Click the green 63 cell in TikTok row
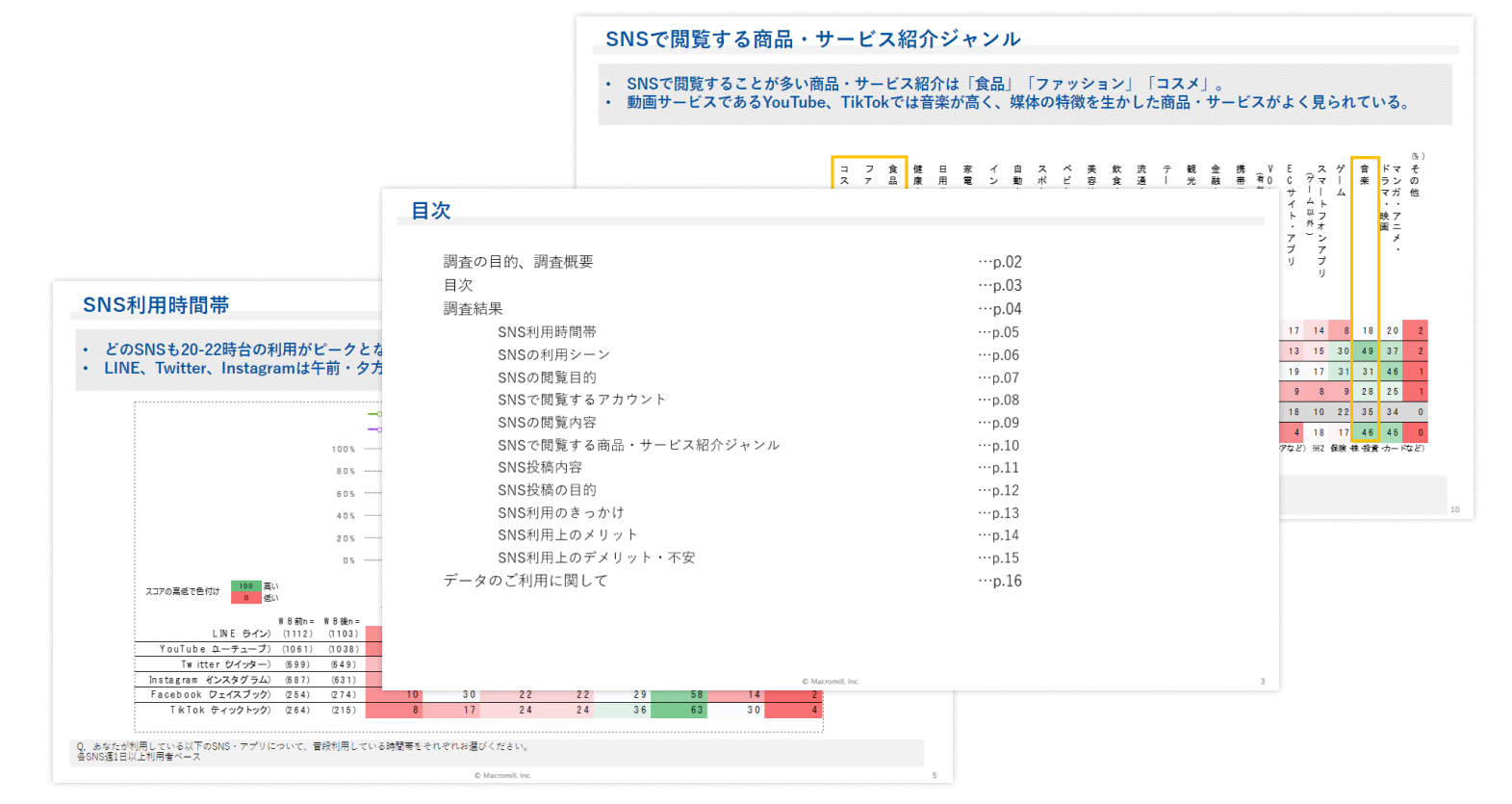 pos(679,711)
